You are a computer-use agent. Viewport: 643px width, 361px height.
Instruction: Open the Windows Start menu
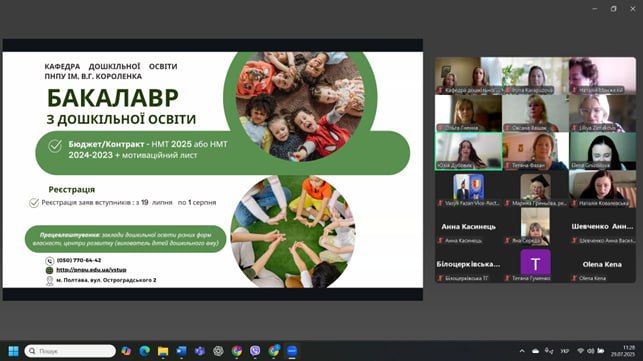(x=14, y=351)
